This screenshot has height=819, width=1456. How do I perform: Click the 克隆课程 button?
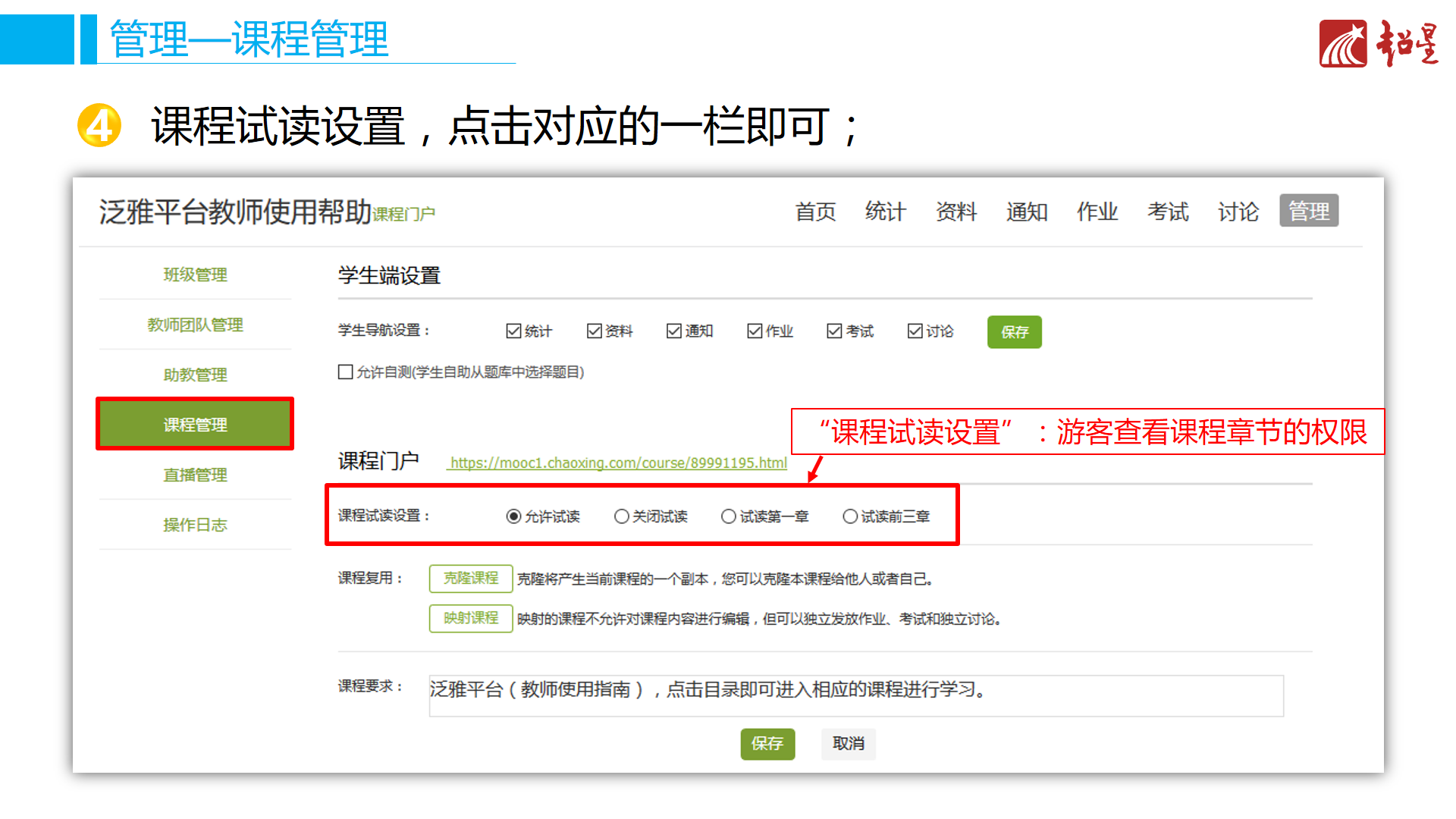pos(470,578)
